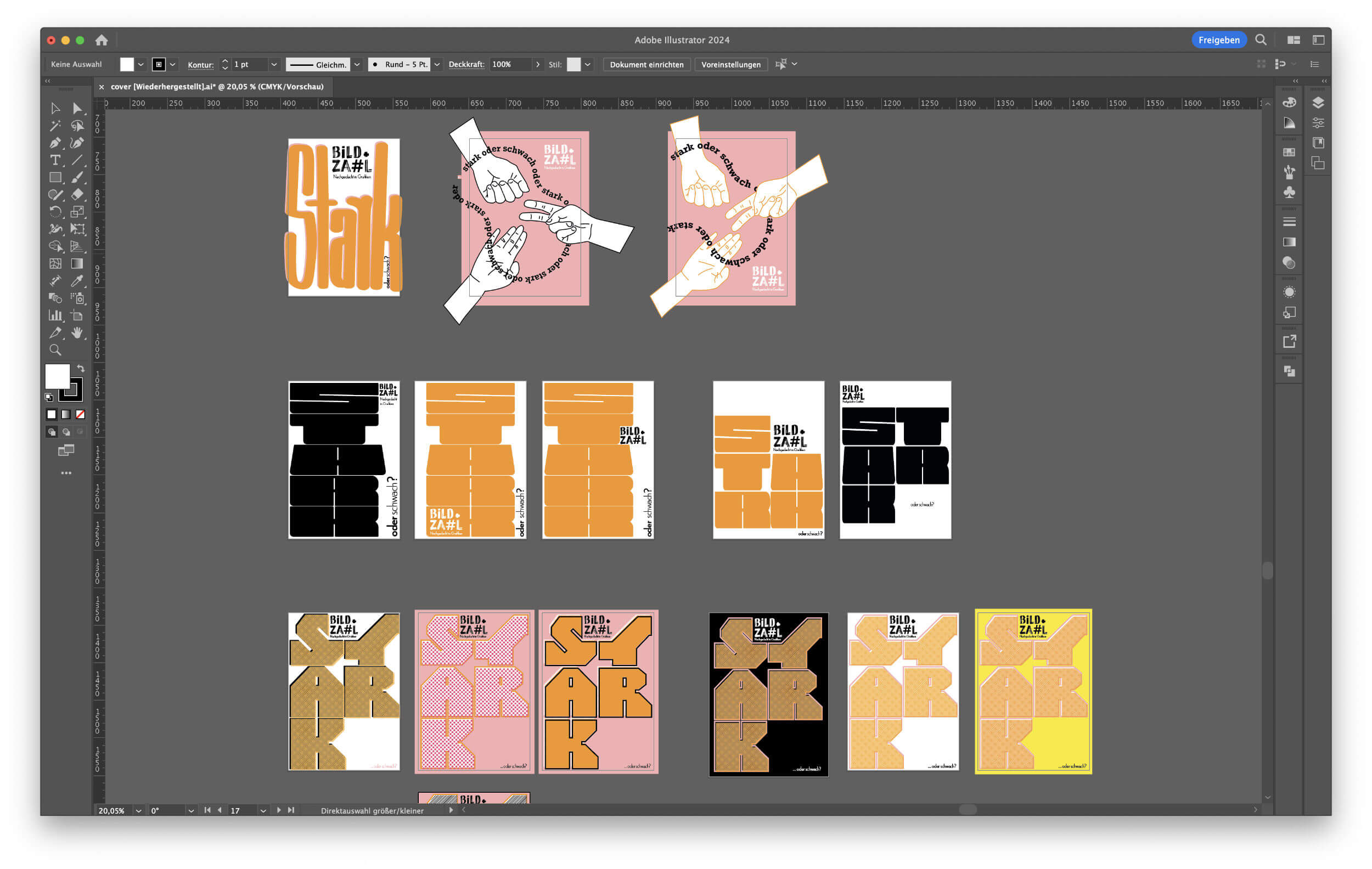
Task: Set paint mode to Gradient
Action: (66, 415)
